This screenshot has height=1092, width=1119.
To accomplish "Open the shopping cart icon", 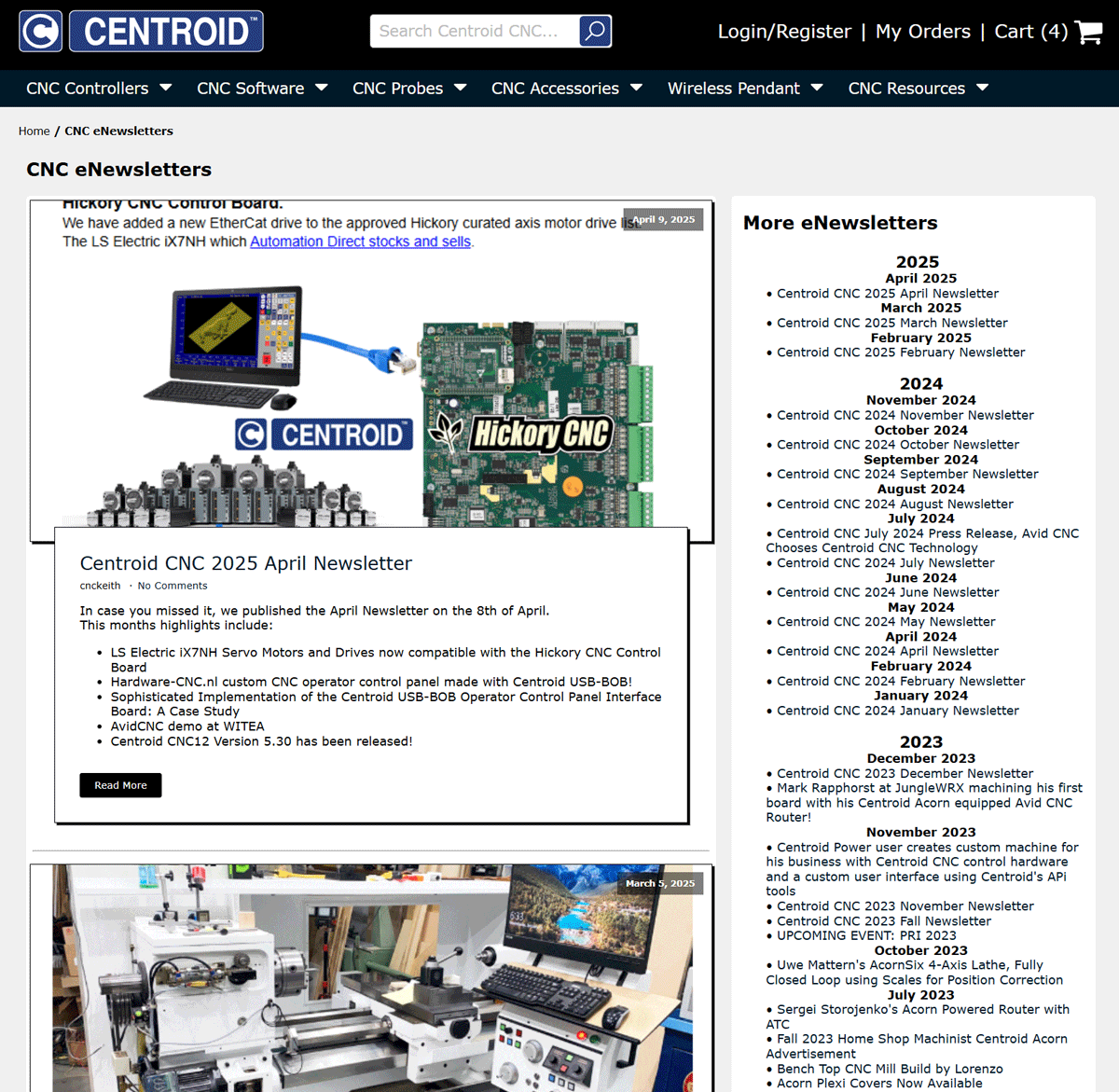I will point(1088,32).
